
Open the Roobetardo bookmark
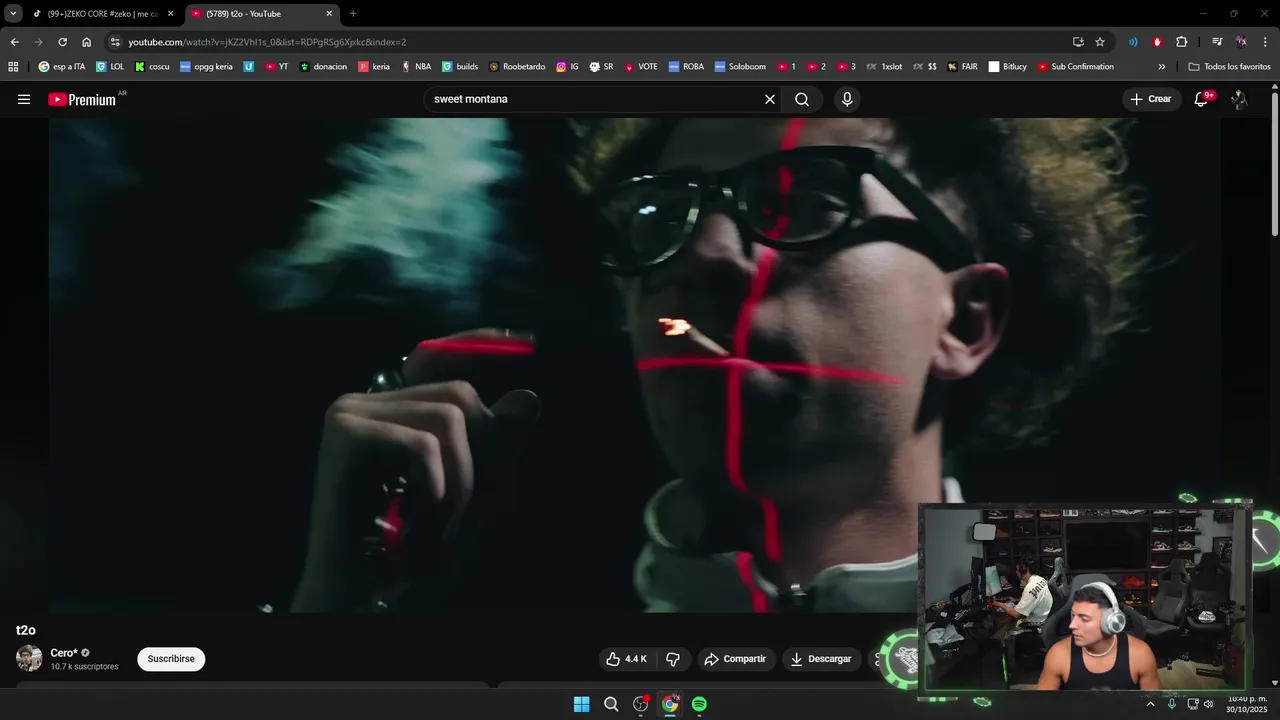(517, 67)
